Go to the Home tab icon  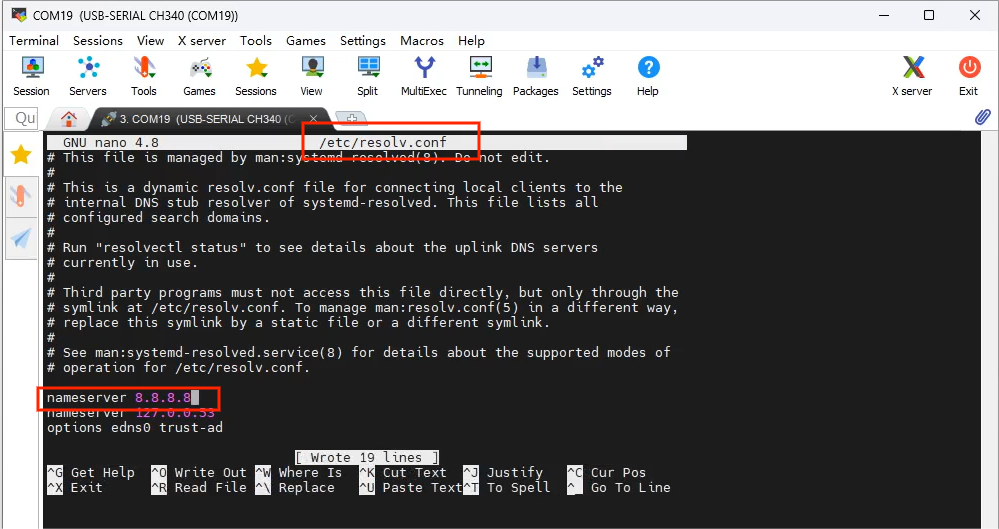click(x=69, y=119)
